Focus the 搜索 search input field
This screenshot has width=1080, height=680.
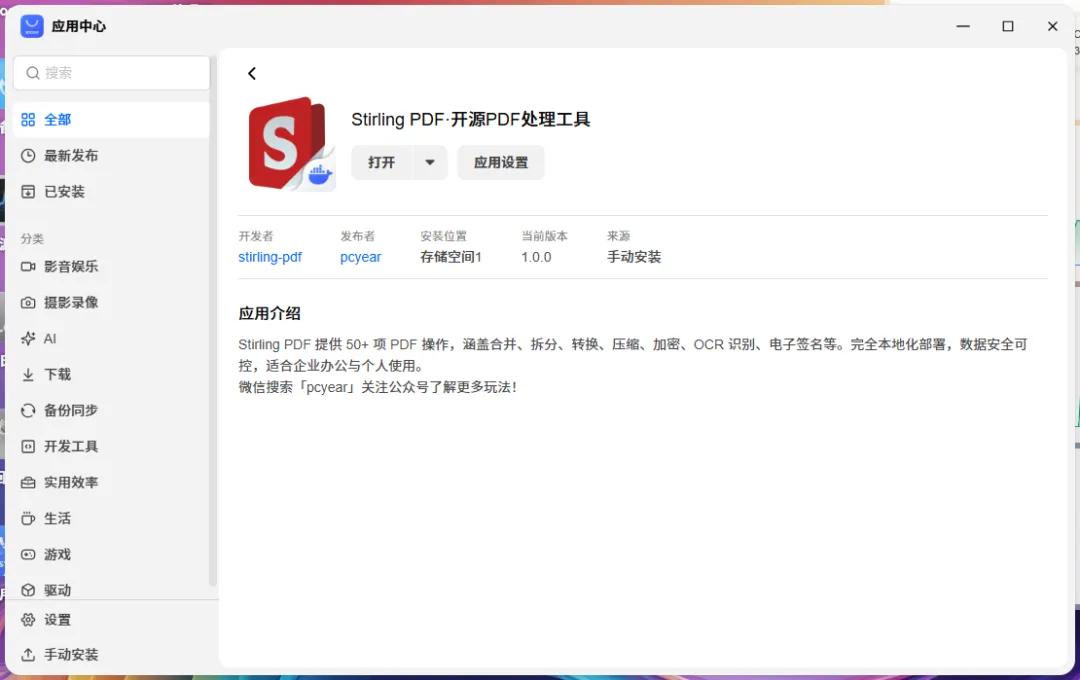(x=112, y=73)
